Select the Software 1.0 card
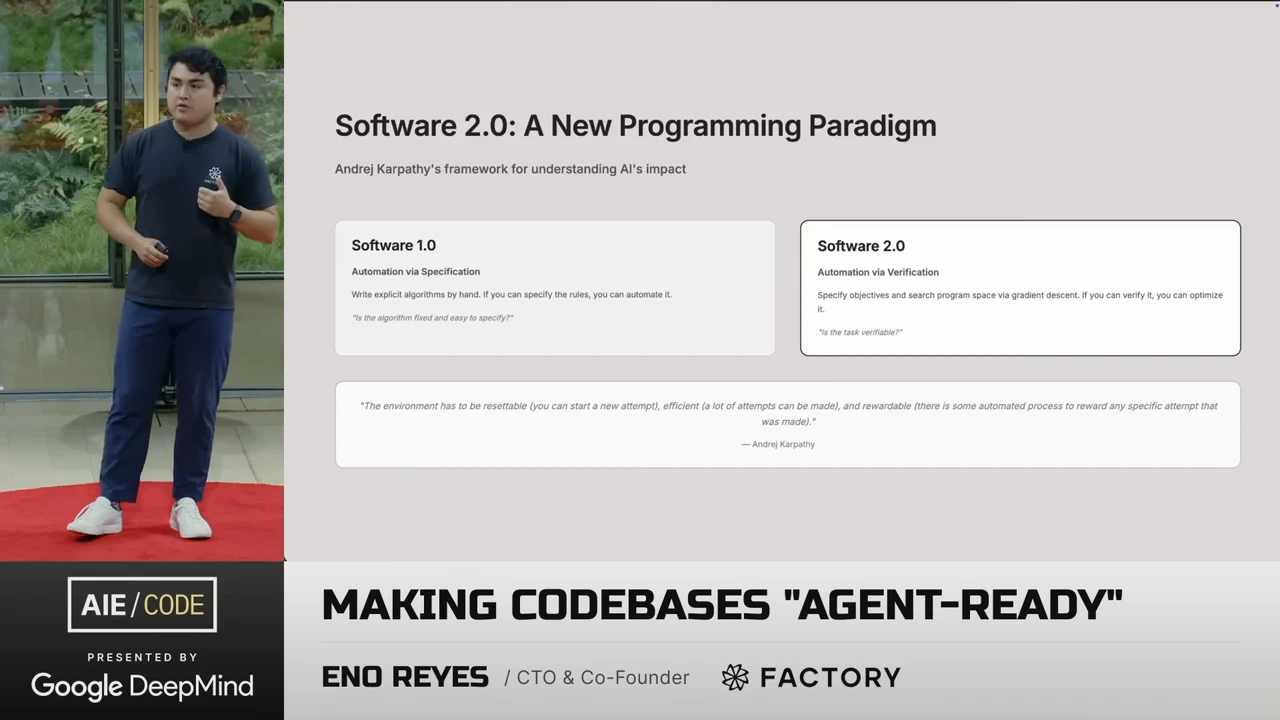1280x720 pixels. [555, 288]
